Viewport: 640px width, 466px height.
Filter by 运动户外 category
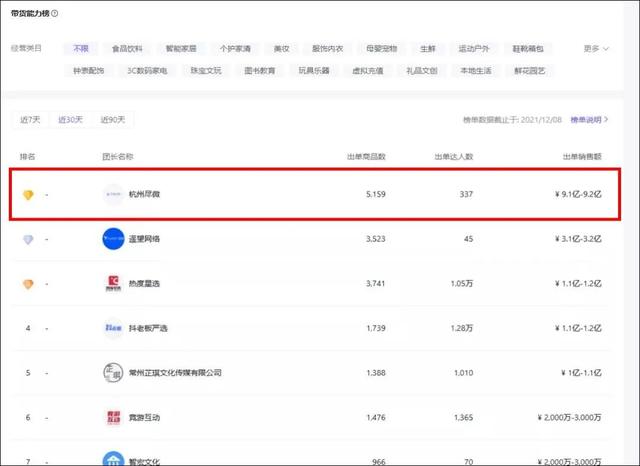[x=473, y=49]
